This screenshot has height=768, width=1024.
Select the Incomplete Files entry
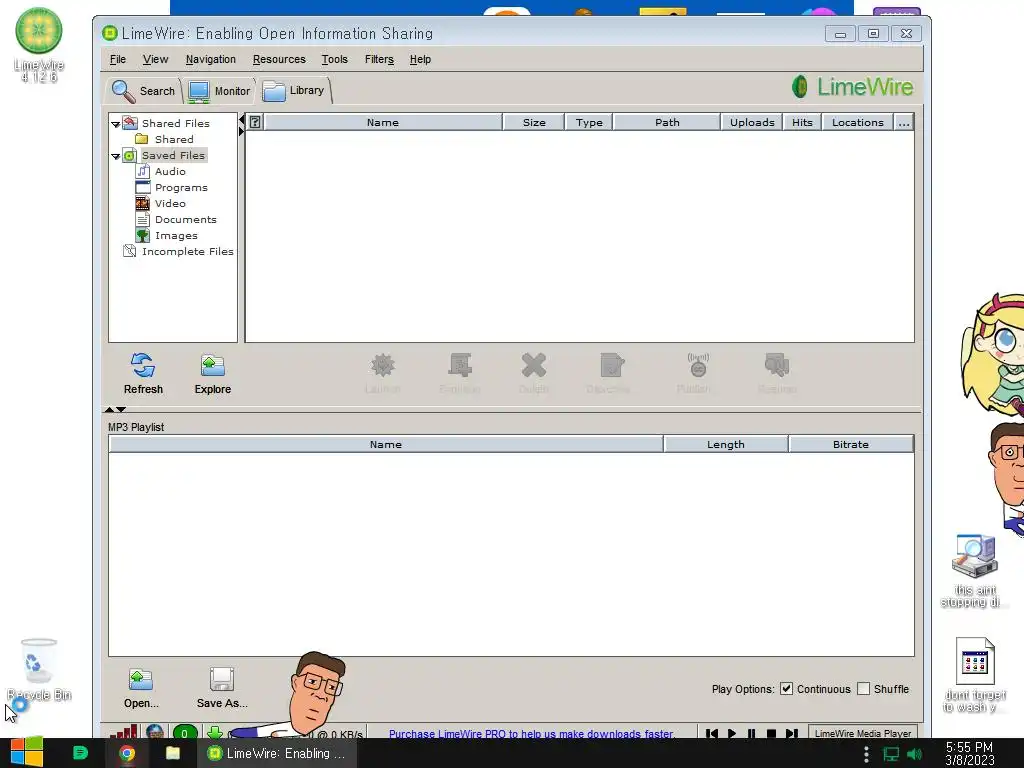178,251
